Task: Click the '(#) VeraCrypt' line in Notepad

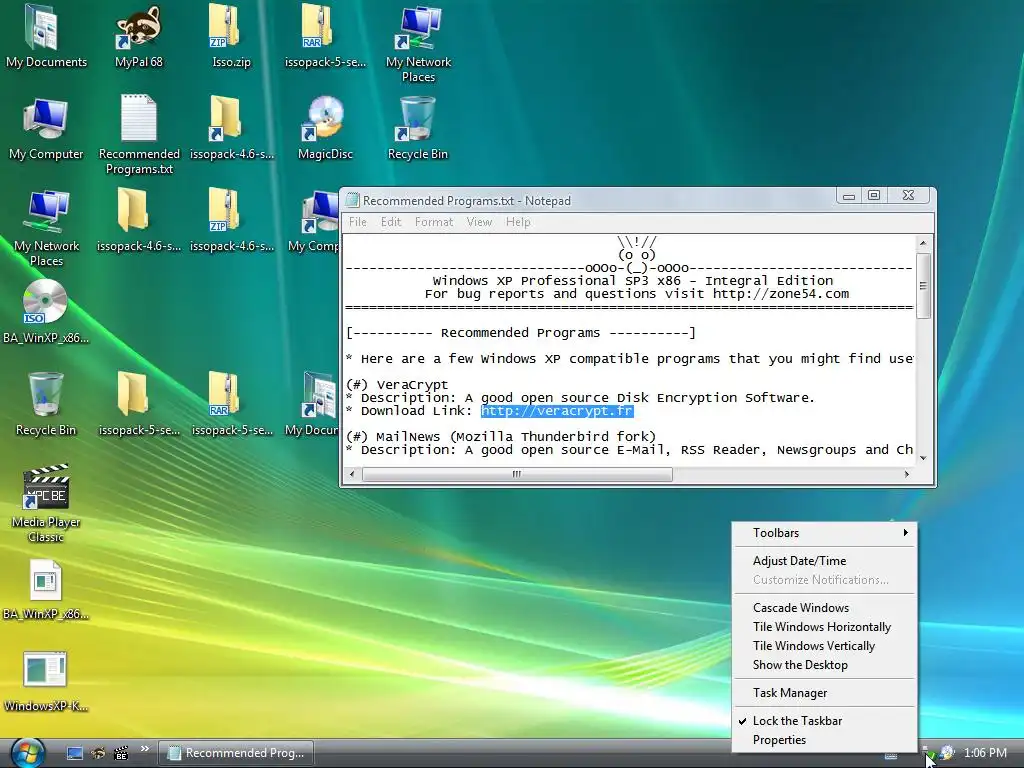Action: point(396,385)
